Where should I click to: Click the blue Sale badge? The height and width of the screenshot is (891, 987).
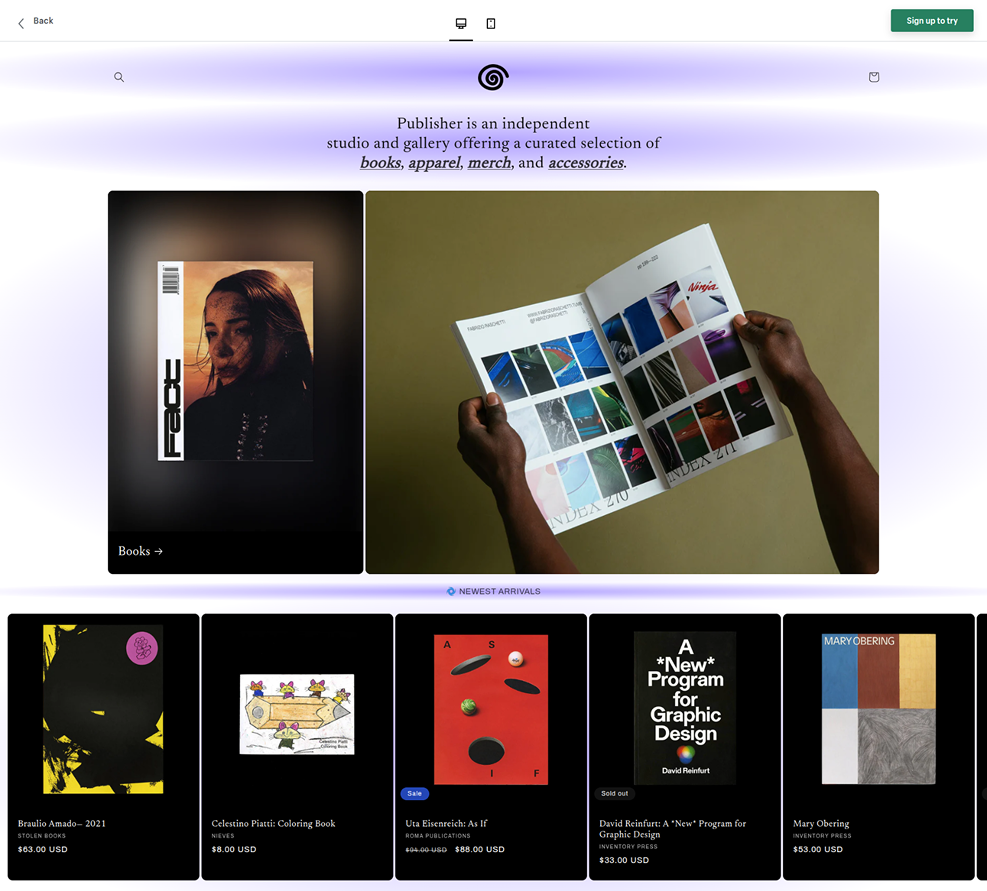[x=415, y=793]
